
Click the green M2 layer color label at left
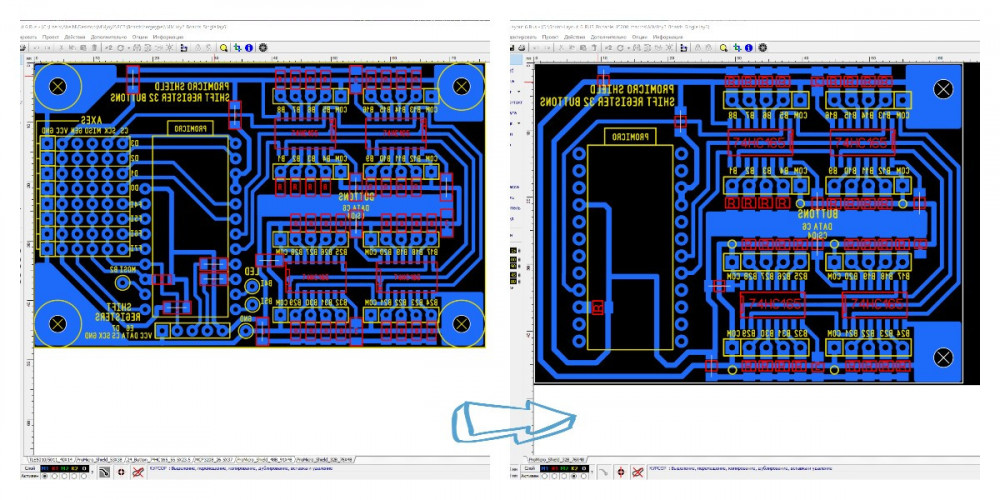pos(63,468)
